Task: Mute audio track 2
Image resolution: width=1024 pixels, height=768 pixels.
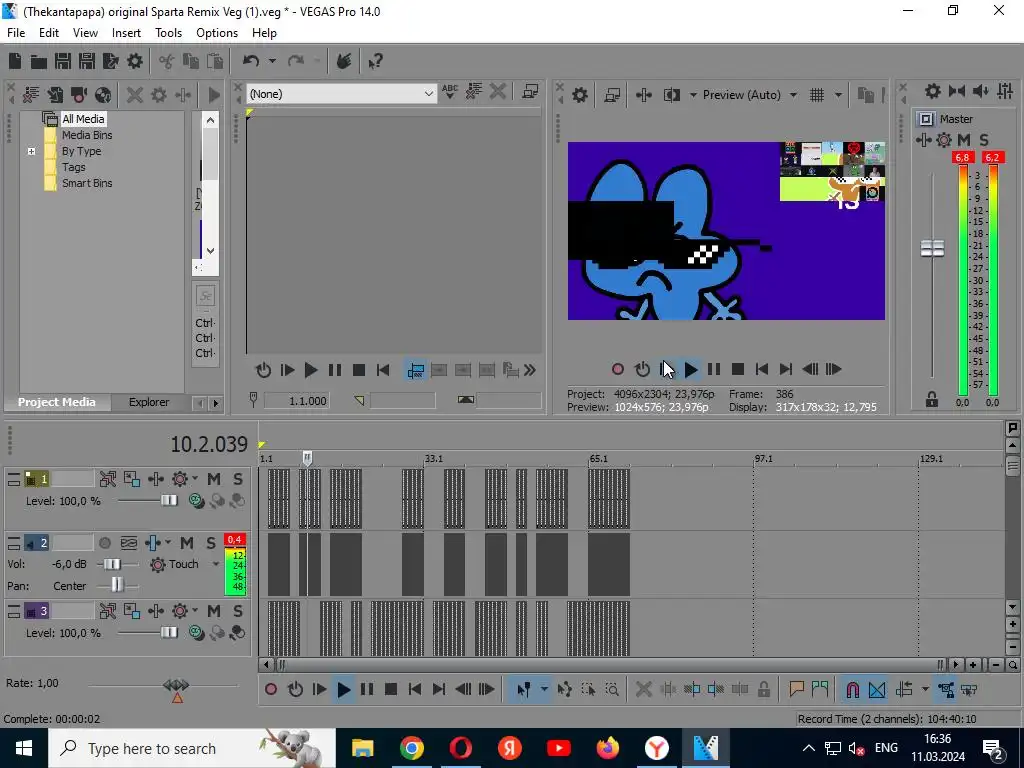Action: click(187, 543)
